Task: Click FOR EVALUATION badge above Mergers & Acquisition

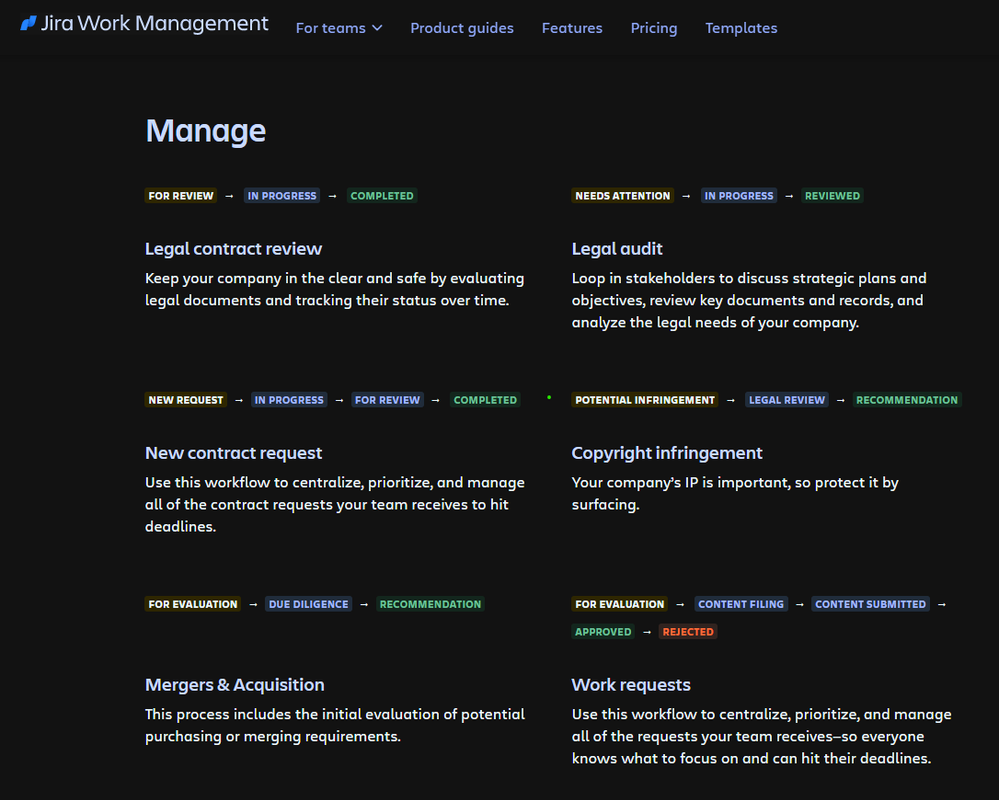Action: point(192,604)
